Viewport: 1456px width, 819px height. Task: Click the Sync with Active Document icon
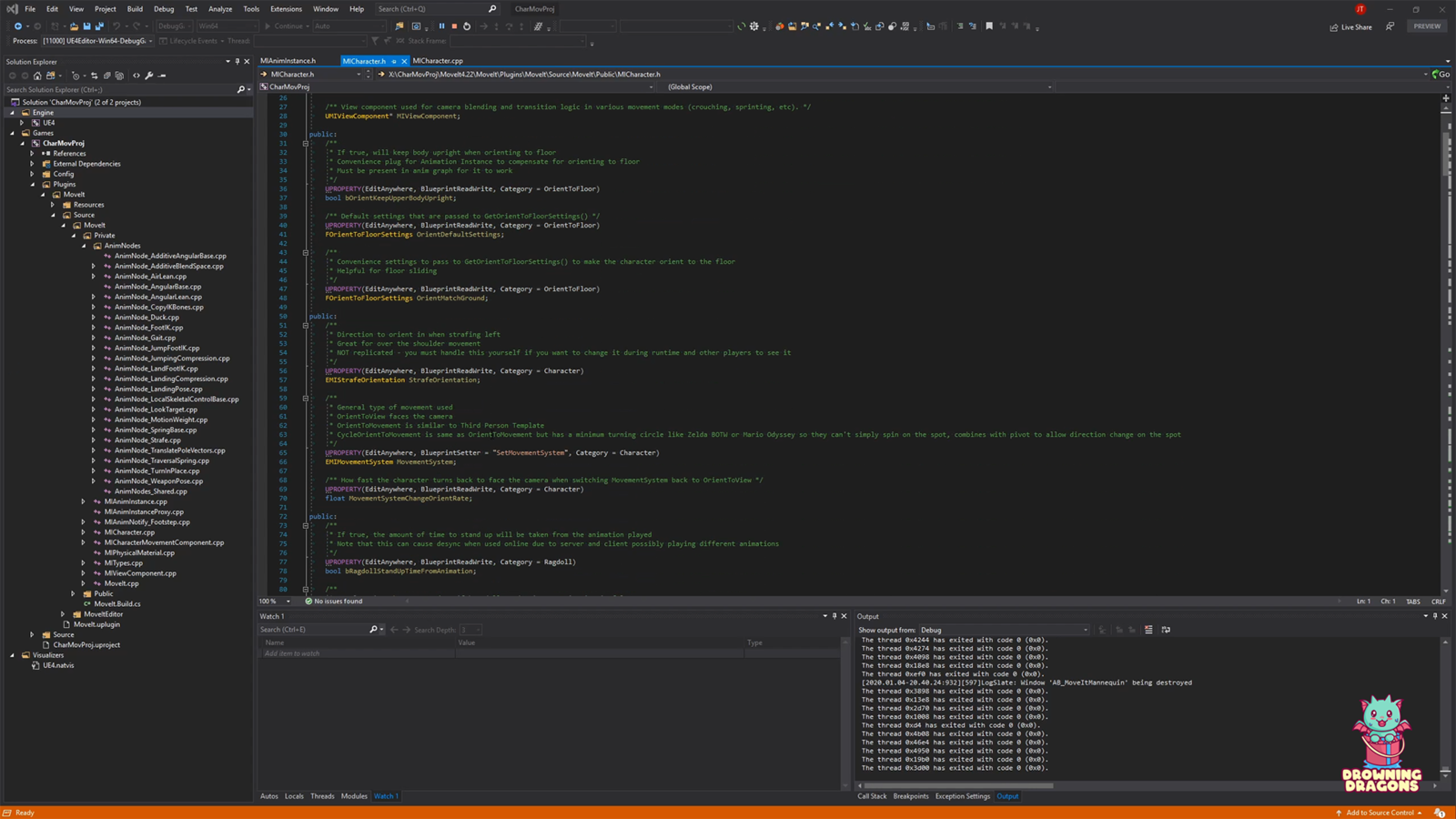coord(95,76)
